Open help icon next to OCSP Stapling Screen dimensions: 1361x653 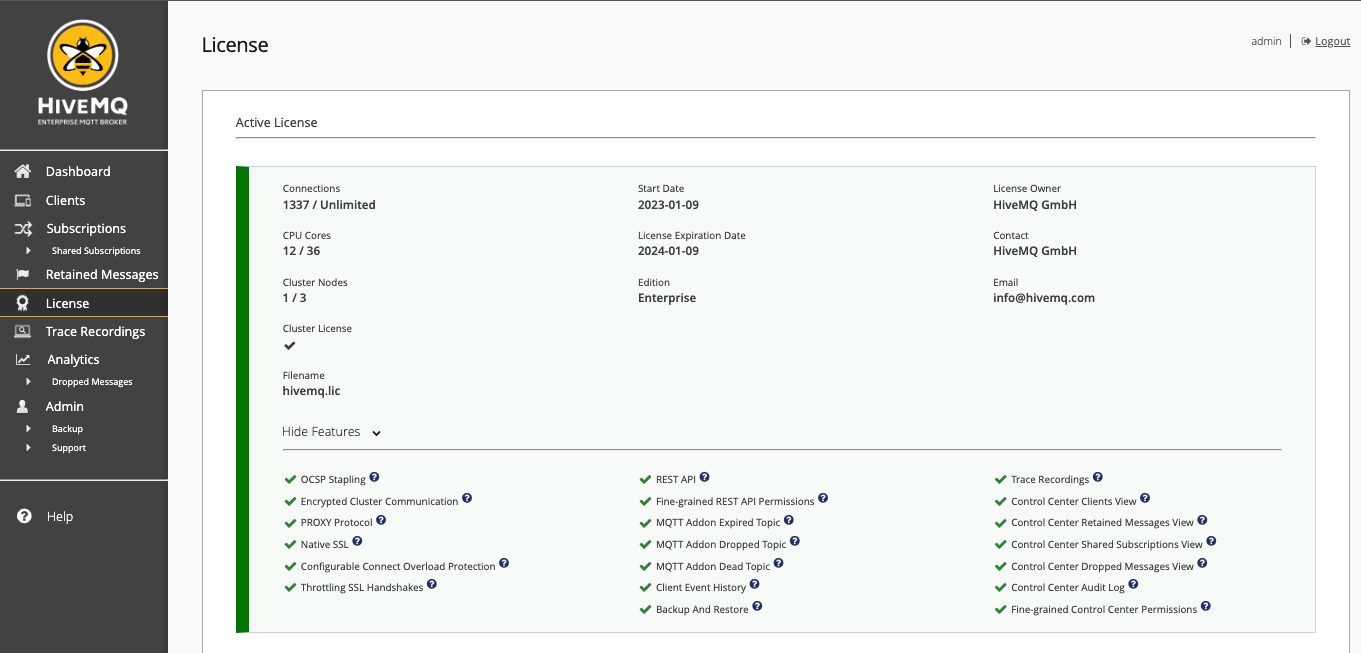pyautogui.click(x=374, y=478)
